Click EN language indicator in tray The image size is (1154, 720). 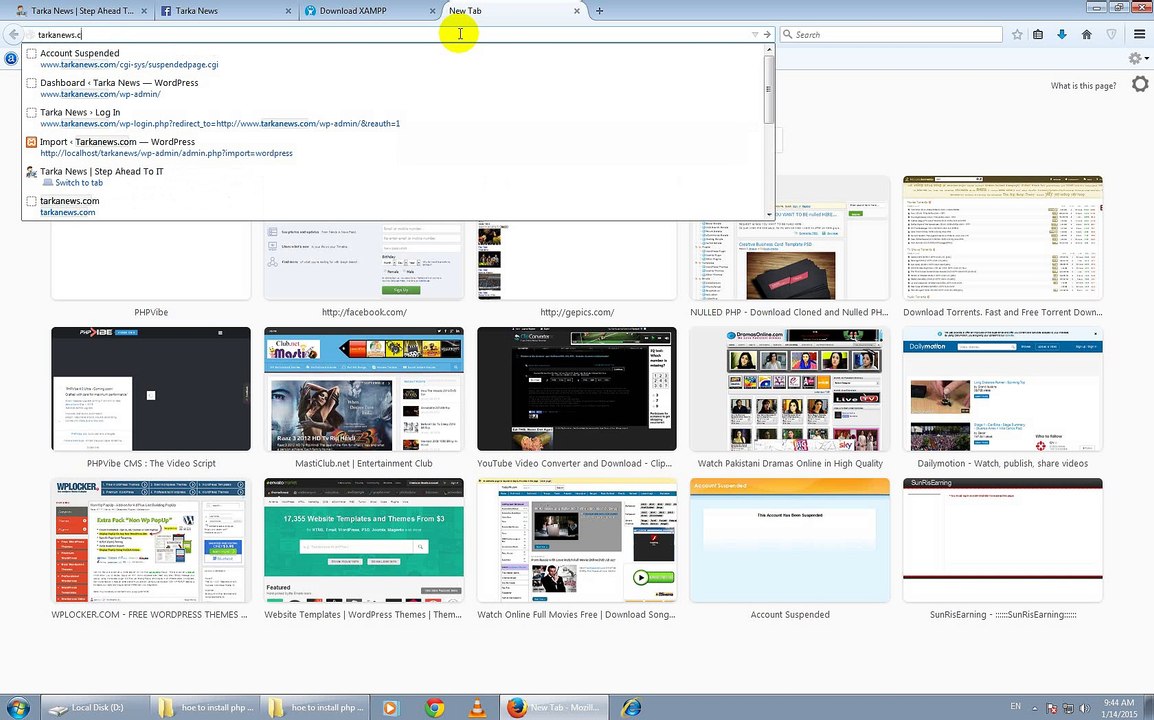coord(1016,706)
